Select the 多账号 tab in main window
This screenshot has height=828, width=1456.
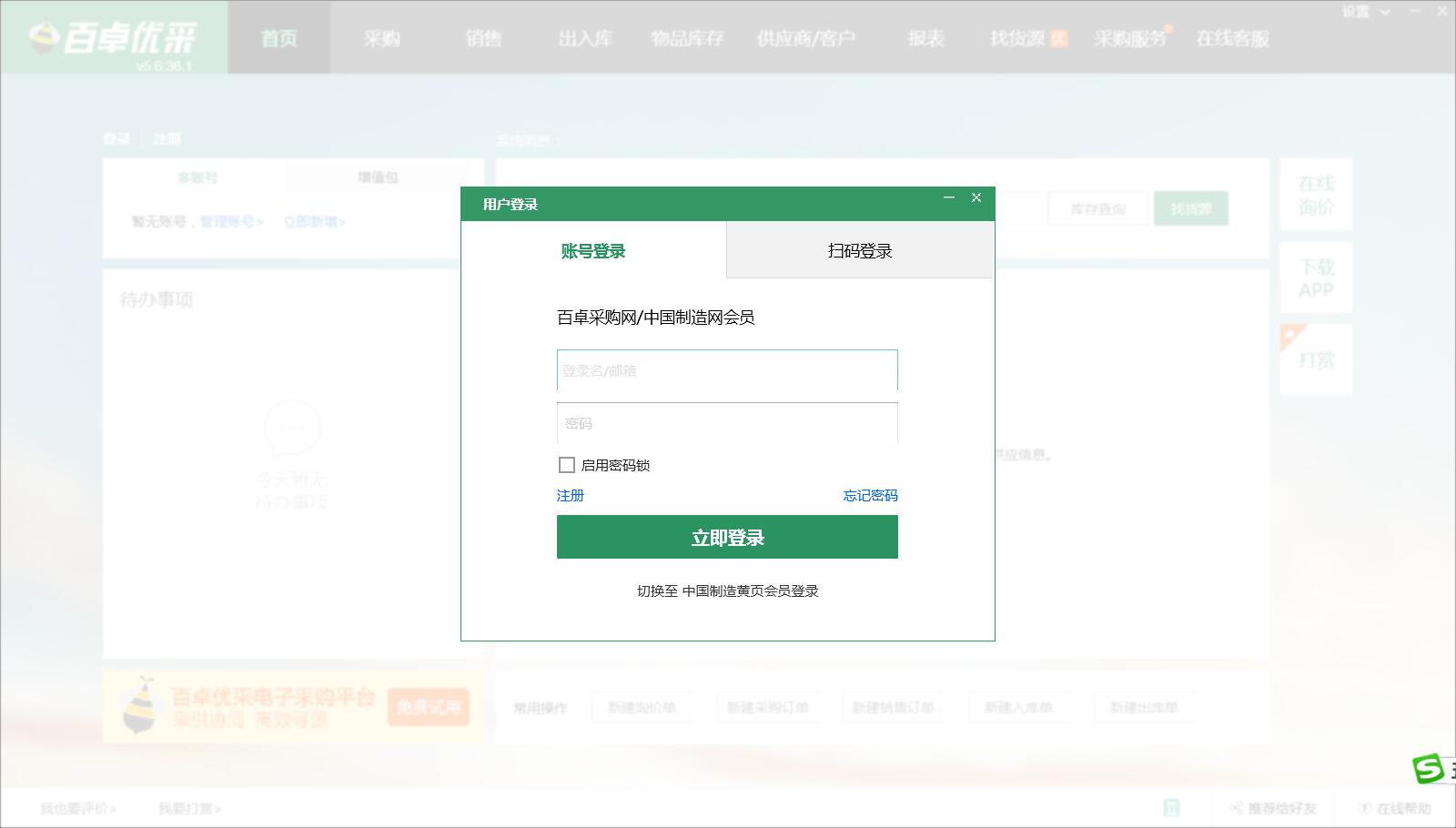[197, 177]
